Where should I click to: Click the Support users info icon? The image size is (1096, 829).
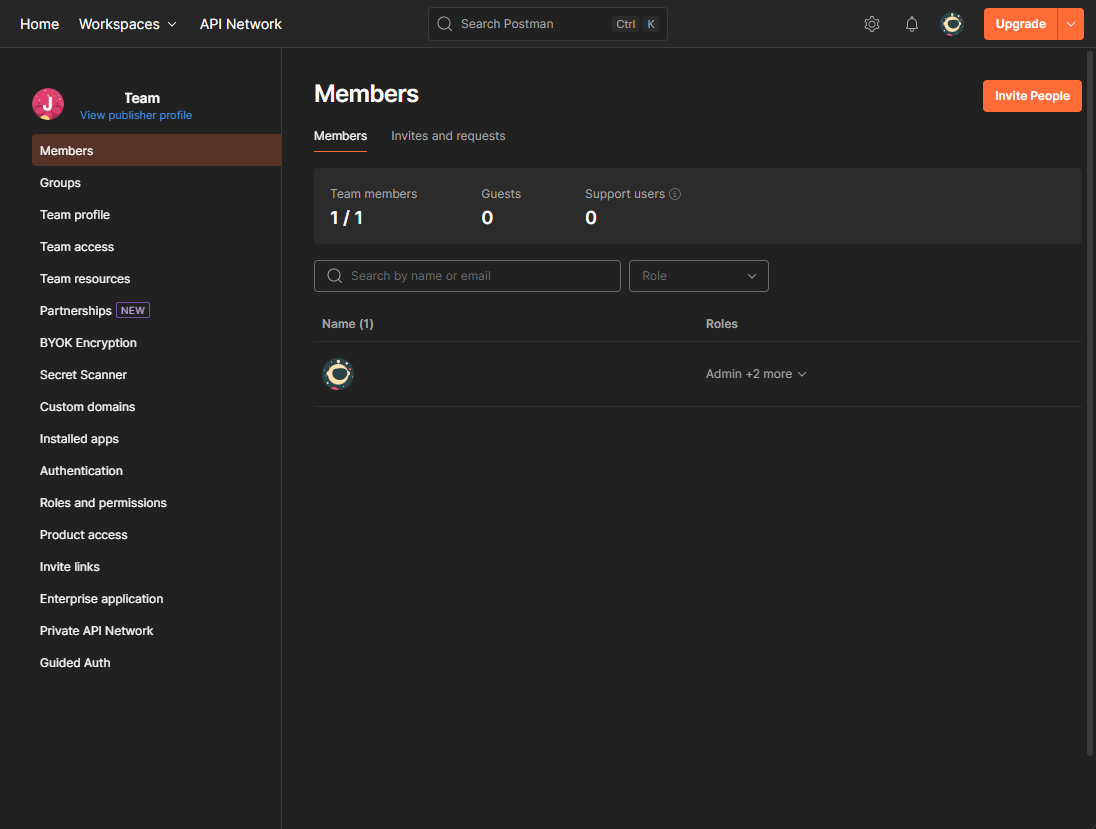pyautogui.click(x=675, y=194)
